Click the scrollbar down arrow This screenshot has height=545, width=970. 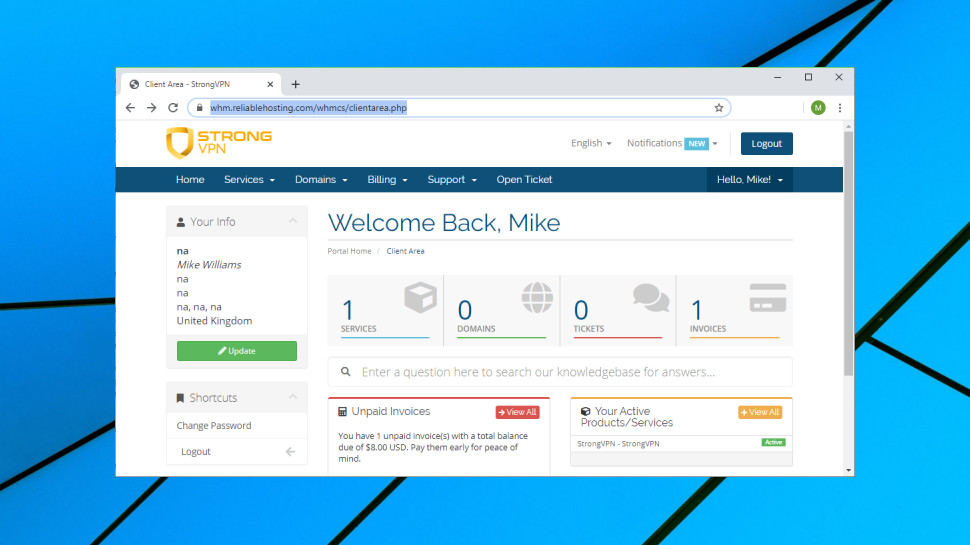pos(848,470)
